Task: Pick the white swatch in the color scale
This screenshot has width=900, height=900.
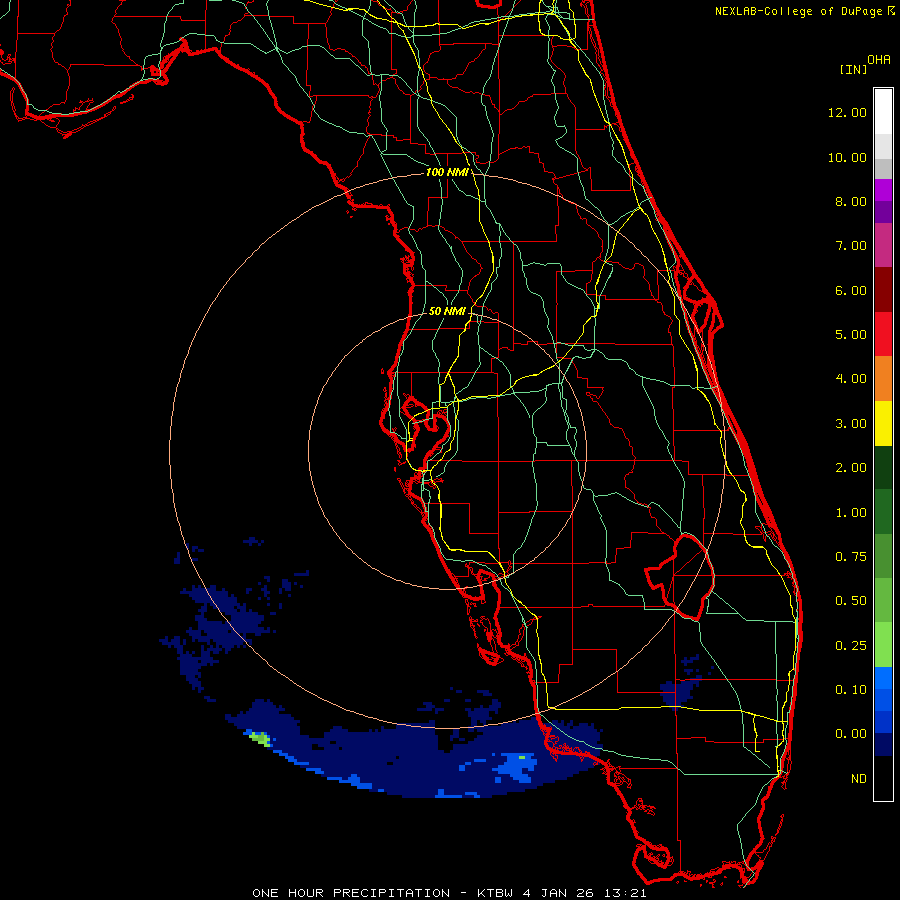Action: point(883,112)
